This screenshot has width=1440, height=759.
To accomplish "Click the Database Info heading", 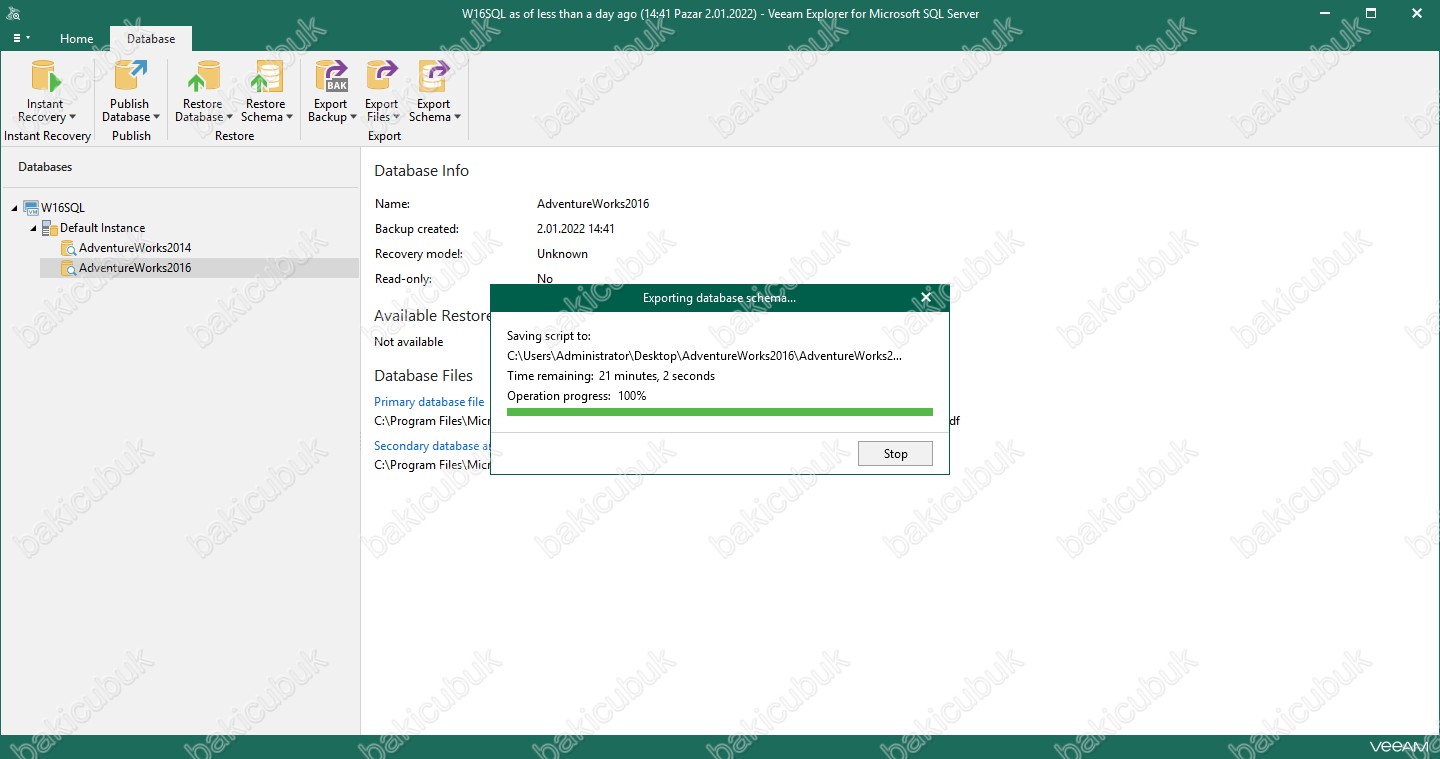I will 421,171.
